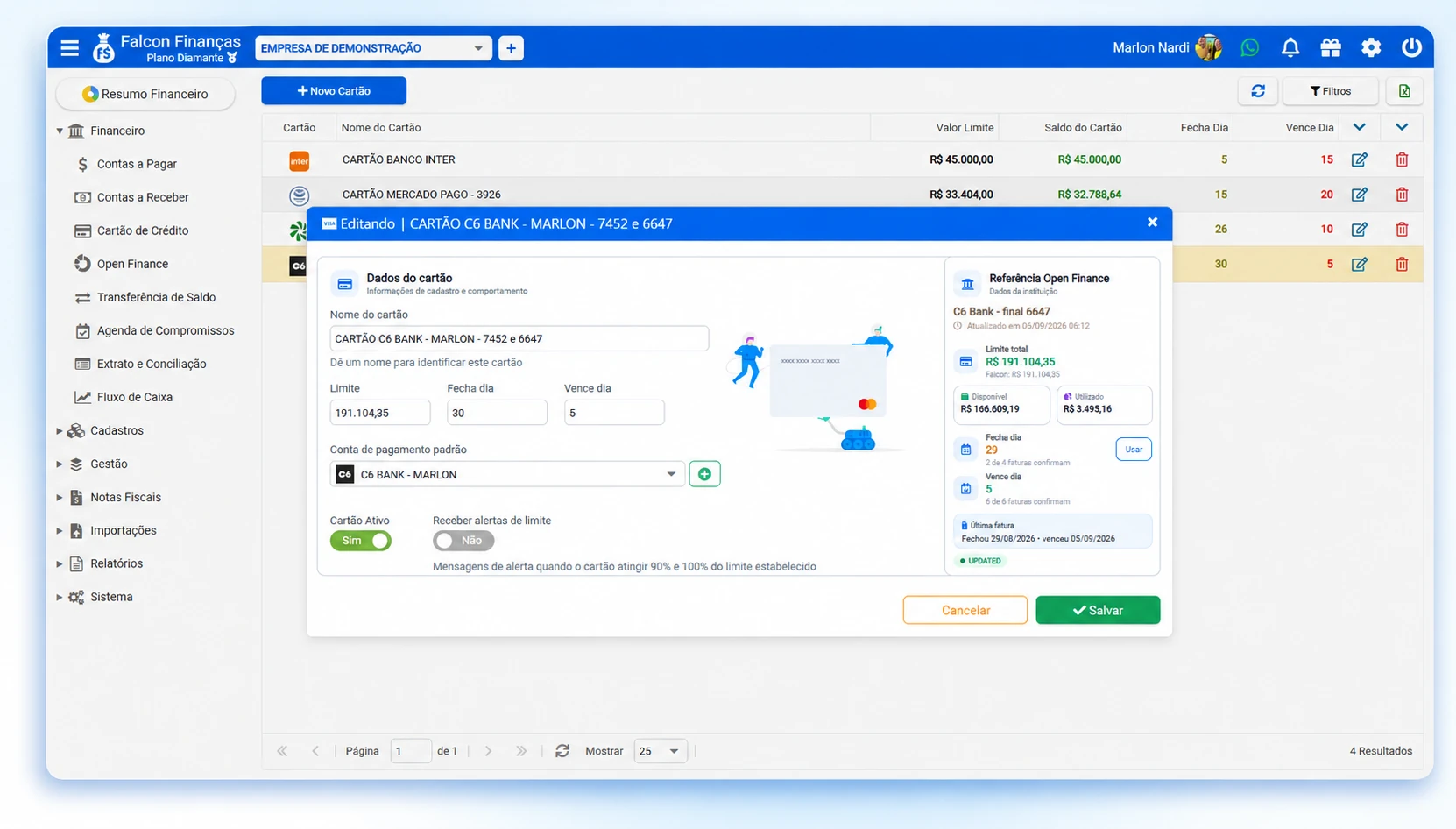The height and width of the screenshot is (829, 1456).
Task: Go to the previous page arrow
Action: click(315, 751)
